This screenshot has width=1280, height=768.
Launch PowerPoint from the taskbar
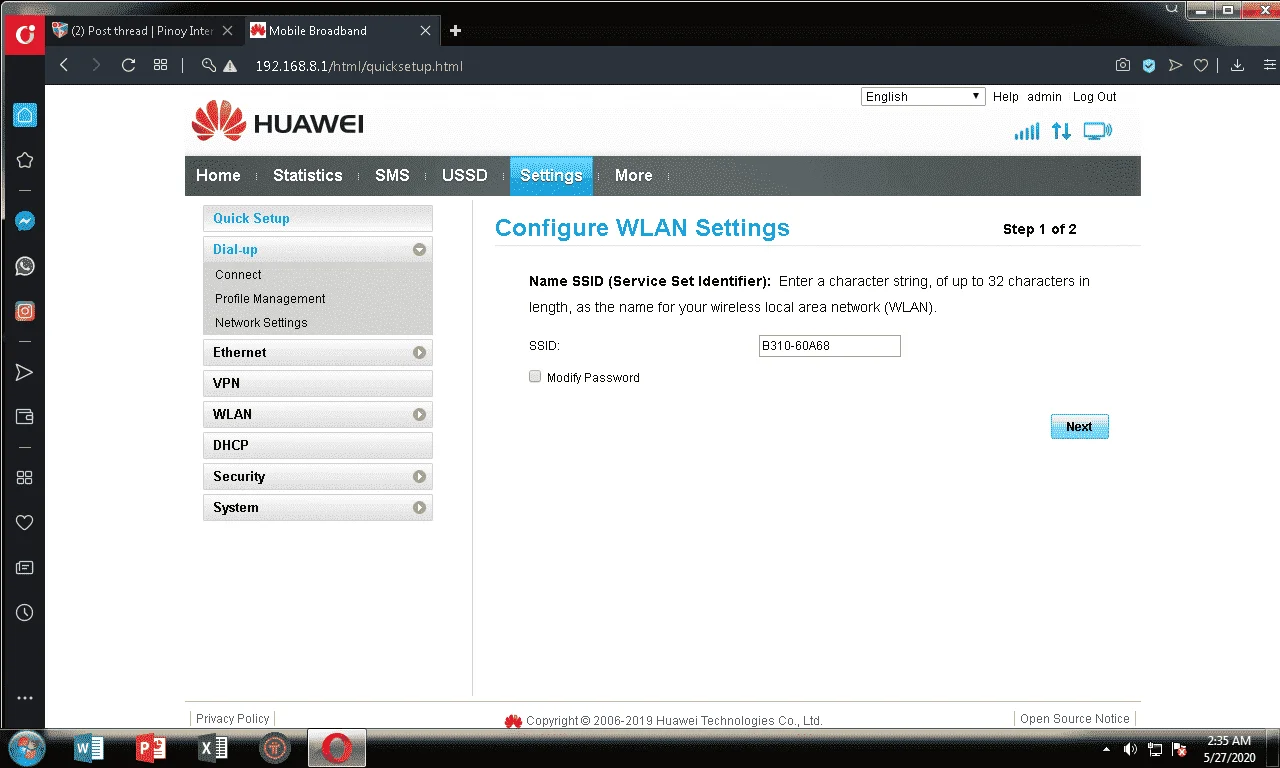pos(151,748)
